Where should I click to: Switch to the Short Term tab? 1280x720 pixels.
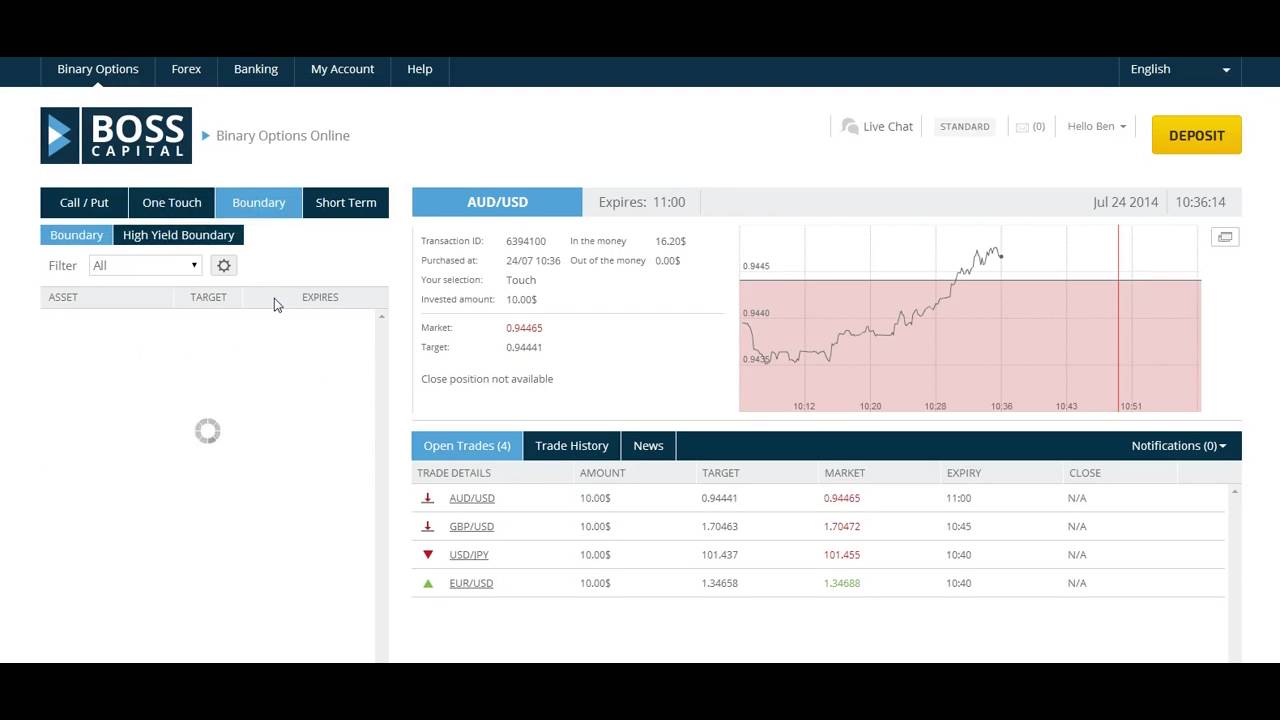[346, 202]
